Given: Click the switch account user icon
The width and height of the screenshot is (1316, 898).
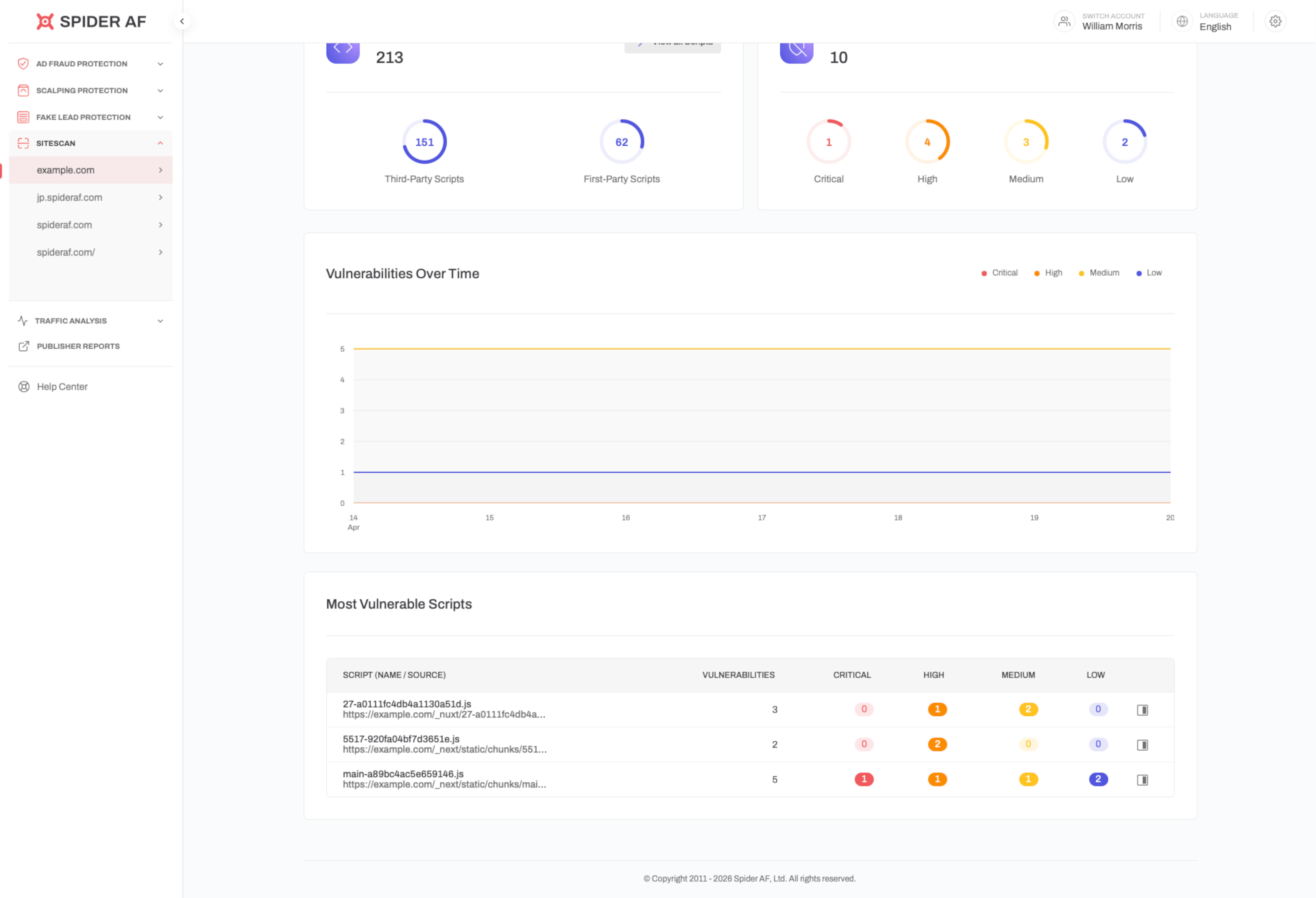Looking at the screenshot, I should click(x=1064, y=22).
